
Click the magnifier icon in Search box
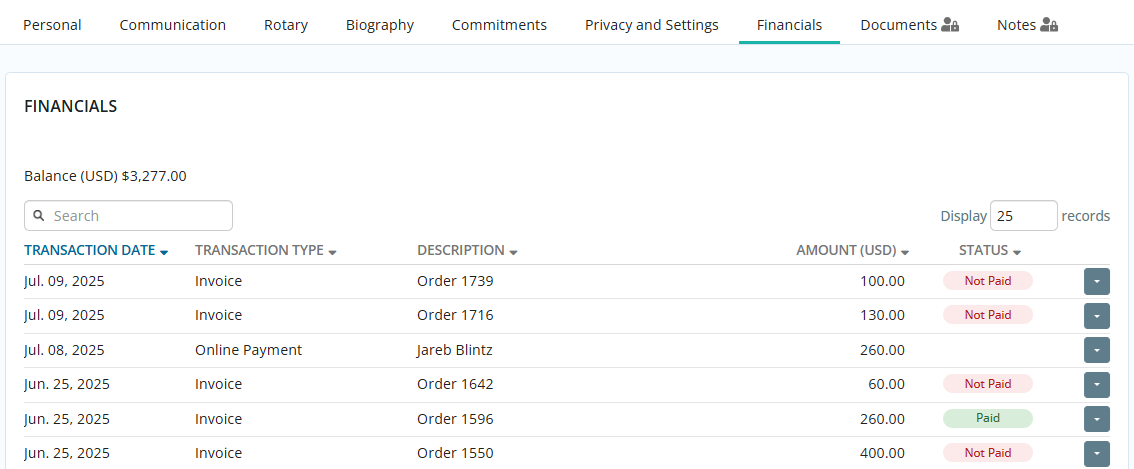click(x=39, y=216)
